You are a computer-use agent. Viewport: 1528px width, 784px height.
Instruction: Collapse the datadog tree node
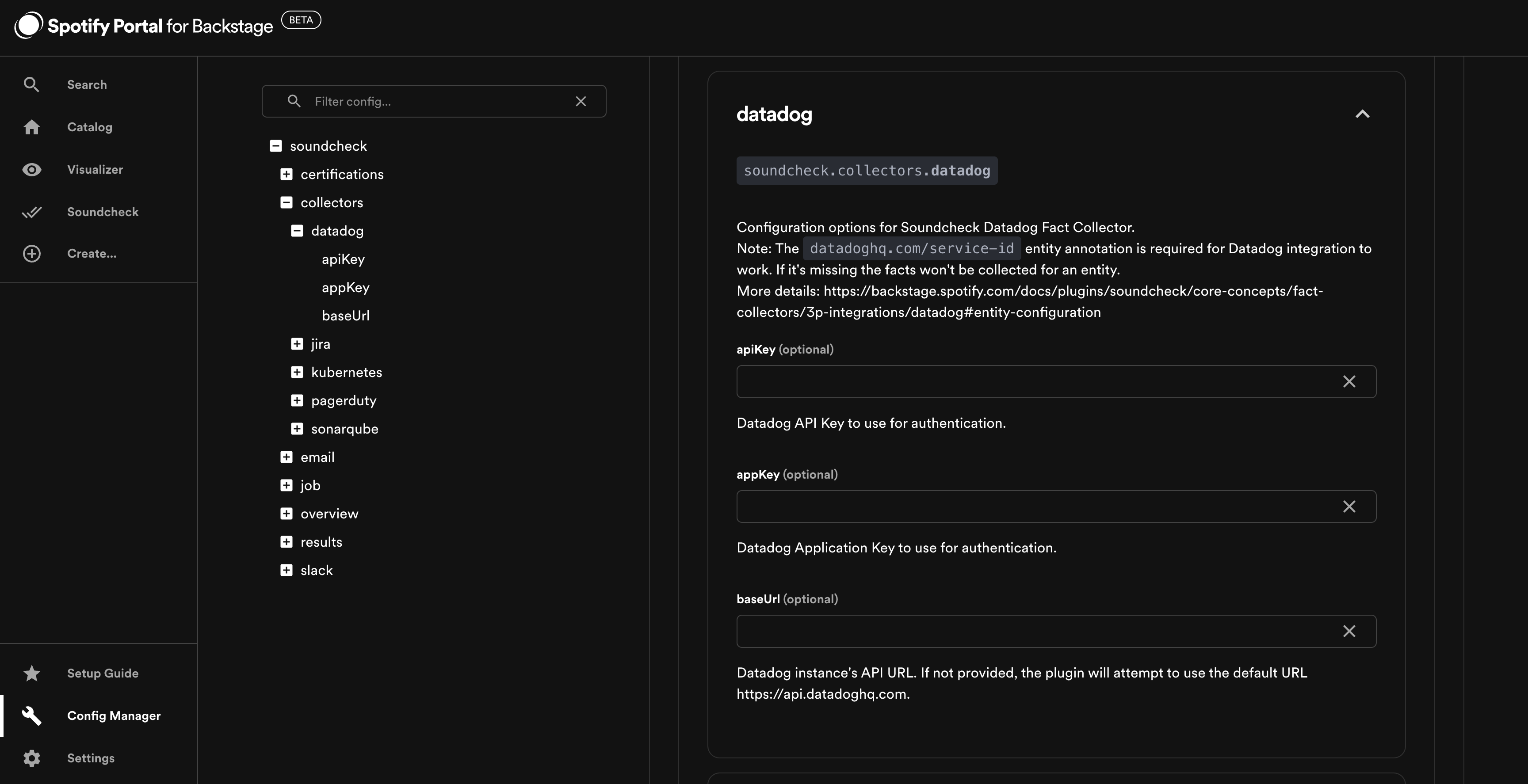pos(297,231)
